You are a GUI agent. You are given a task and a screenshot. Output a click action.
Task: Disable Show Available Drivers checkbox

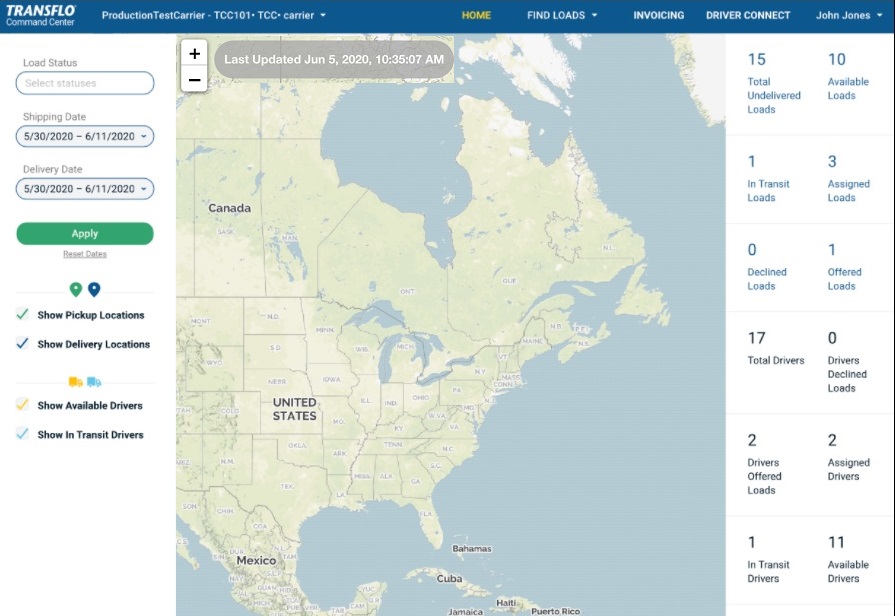23,406
